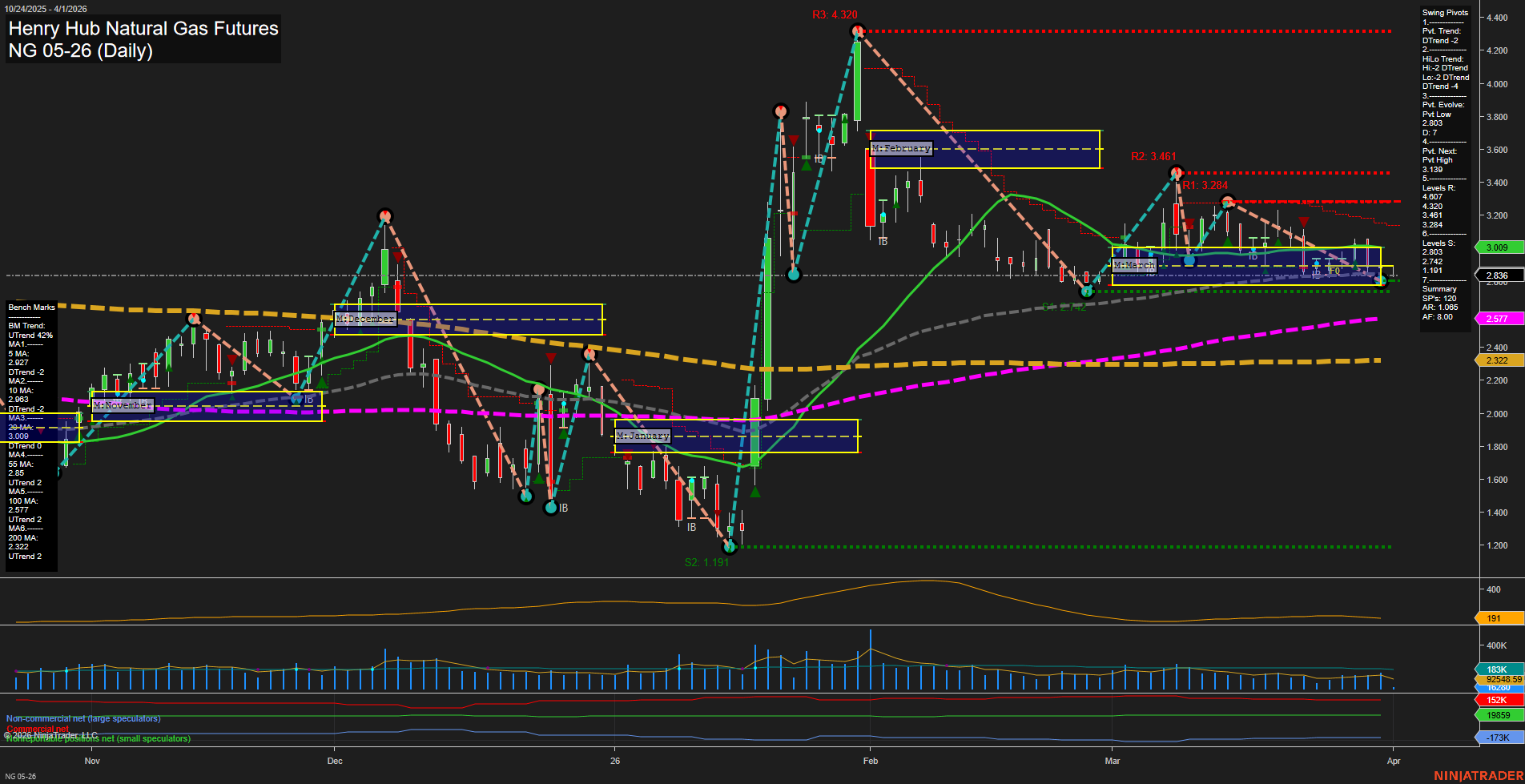Select the green 3.009 price tag on axis
This screenshot has height=784, width=1525.
[x=1498, y=247]
